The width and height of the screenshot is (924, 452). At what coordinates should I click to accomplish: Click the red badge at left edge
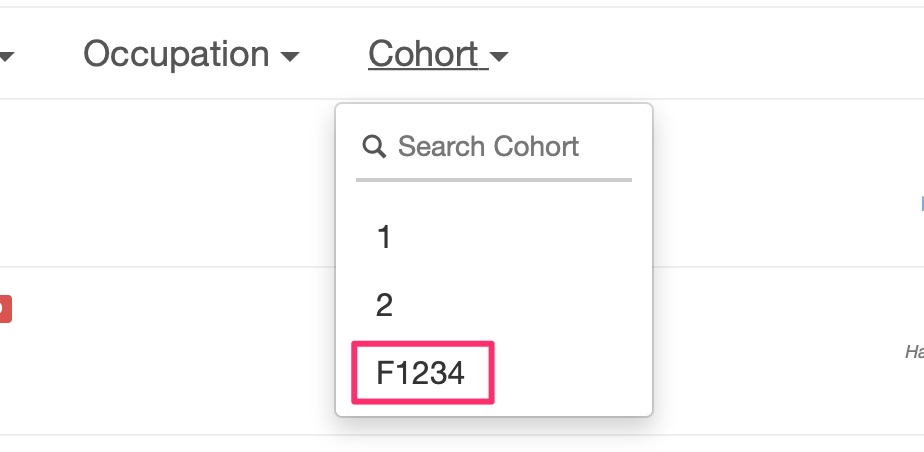coord(5,309)
